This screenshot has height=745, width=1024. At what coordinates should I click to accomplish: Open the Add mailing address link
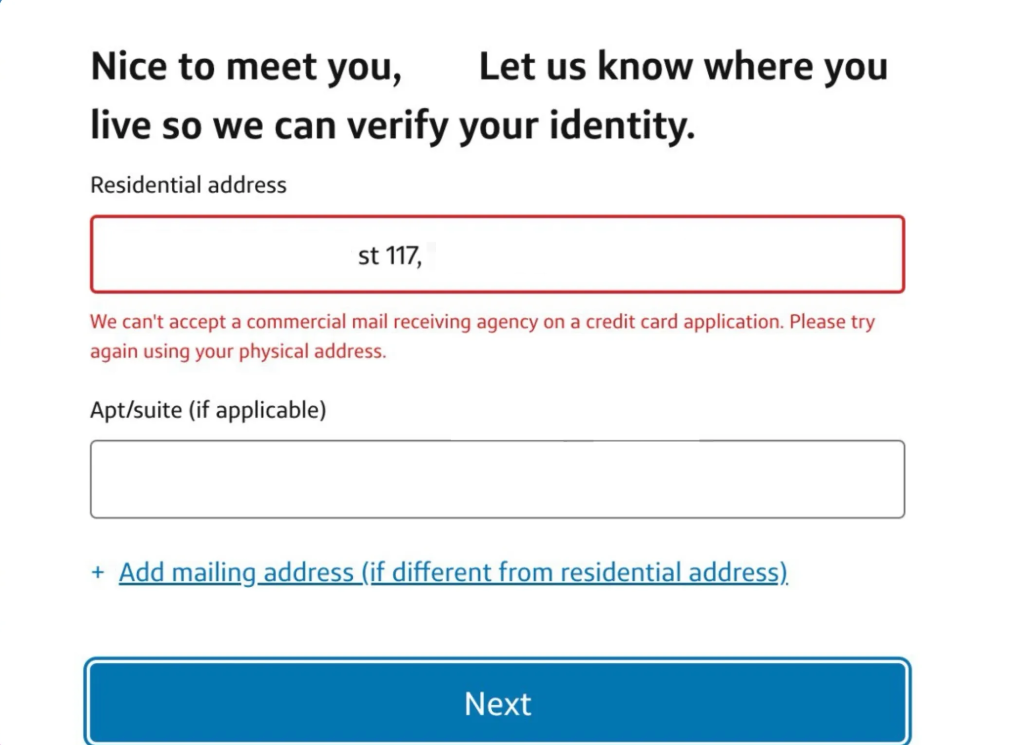coord(453,573)
